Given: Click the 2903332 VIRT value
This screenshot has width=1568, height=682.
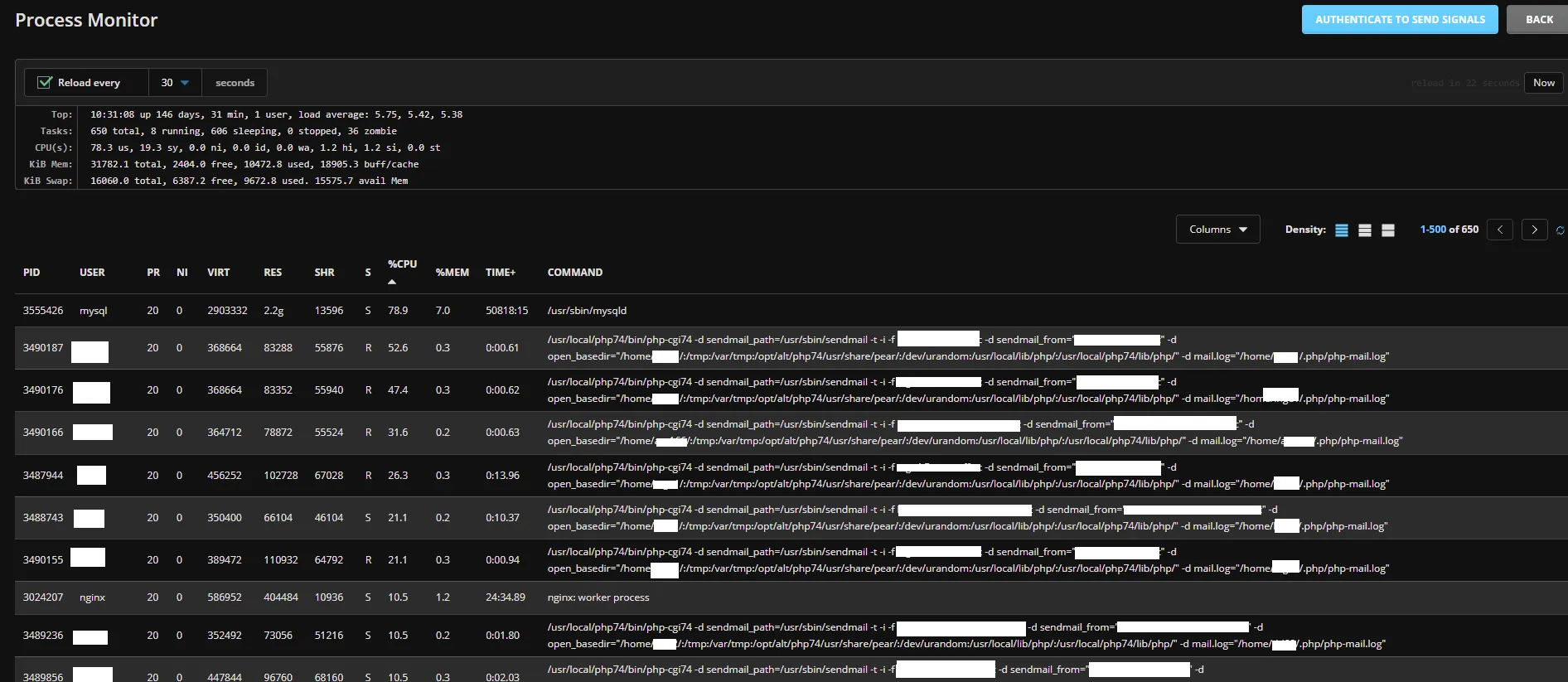Looking at the screenshot, I should tap(227, 311).
